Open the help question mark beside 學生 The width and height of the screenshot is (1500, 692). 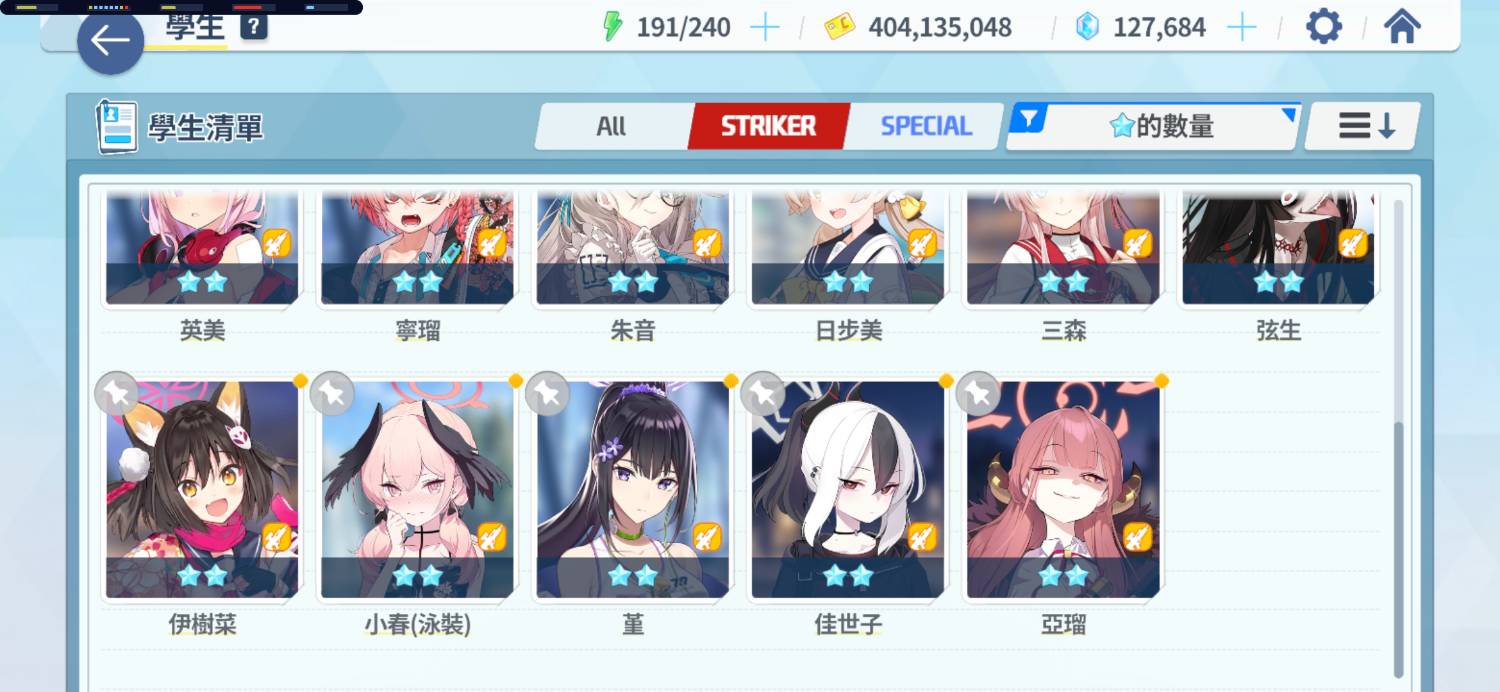click(254, 27)
